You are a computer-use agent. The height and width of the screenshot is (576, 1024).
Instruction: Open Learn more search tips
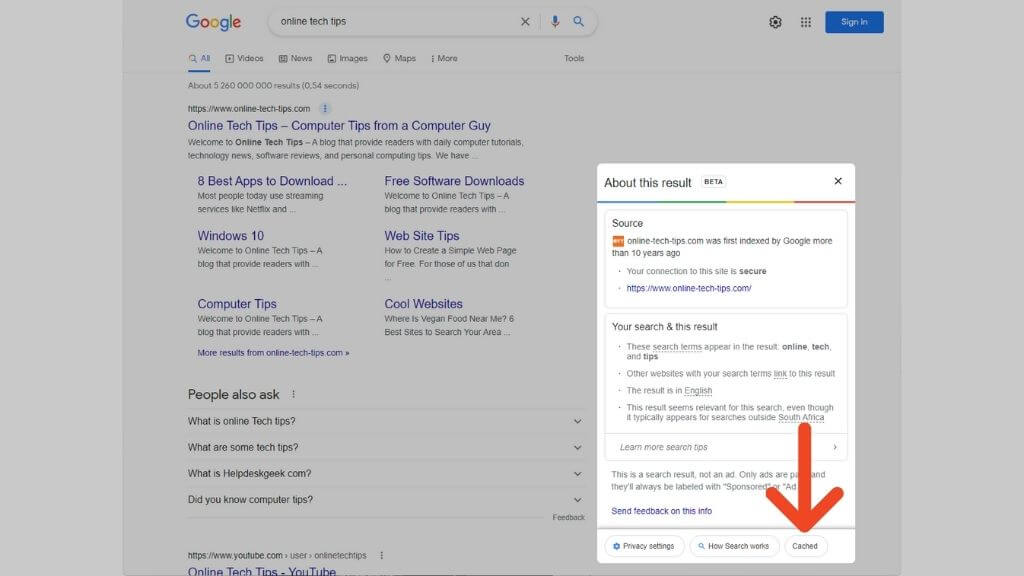coord(726,447)
